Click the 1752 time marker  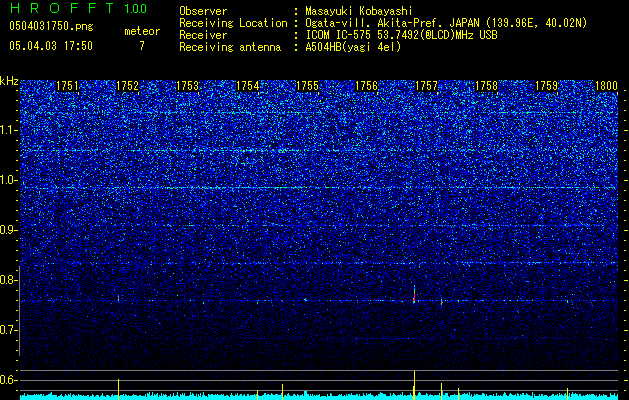click(127, 86)
